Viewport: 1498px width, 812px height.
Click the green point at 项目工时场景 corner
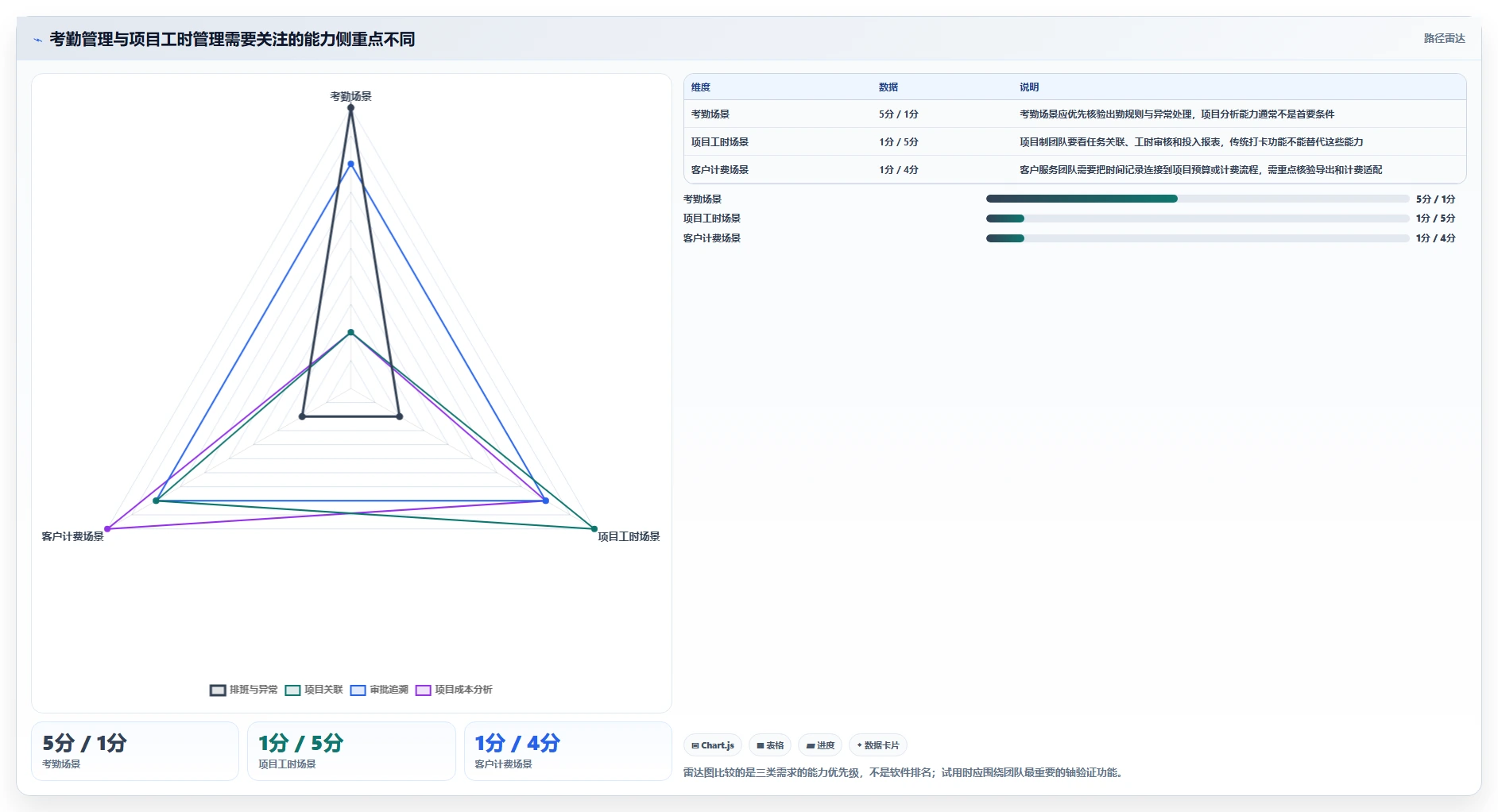[594, 529]
